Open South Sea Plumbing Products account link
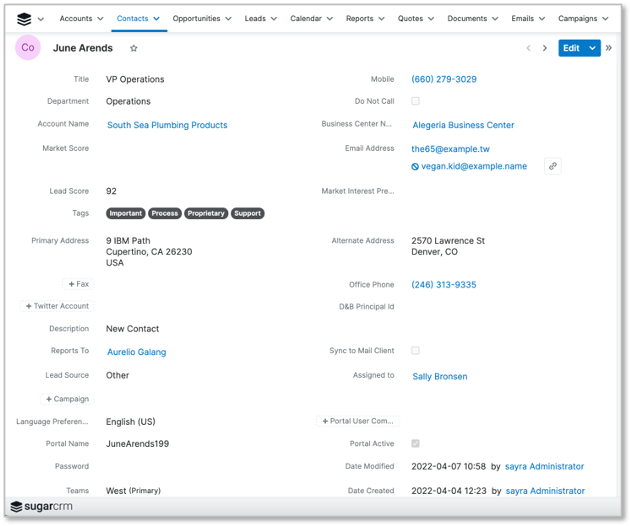630x526 pixels. pyautogui.click(x=167, y=125)
